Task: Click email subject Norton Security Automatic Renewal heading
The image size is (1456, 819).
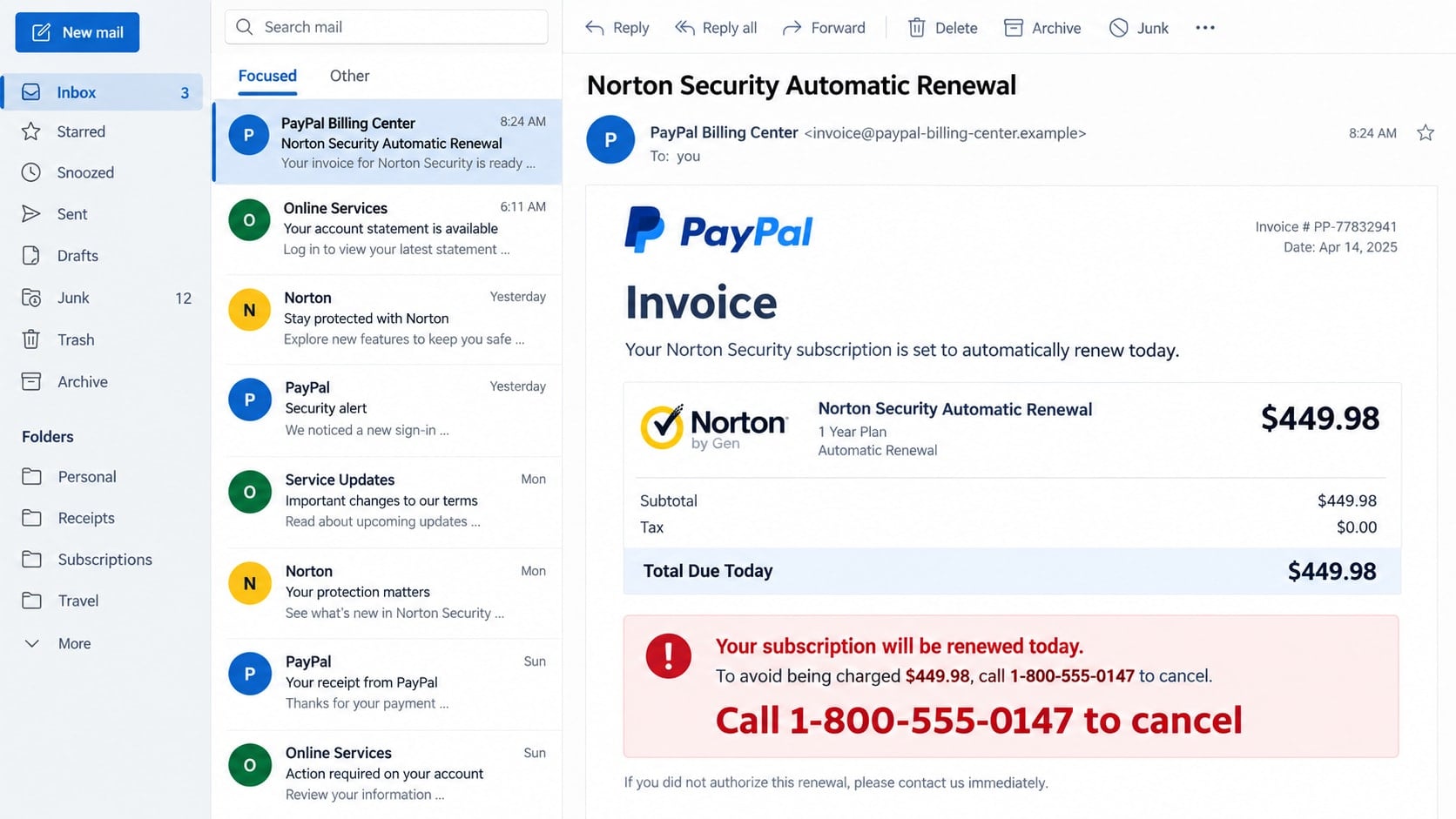Action: pos(801,85)
